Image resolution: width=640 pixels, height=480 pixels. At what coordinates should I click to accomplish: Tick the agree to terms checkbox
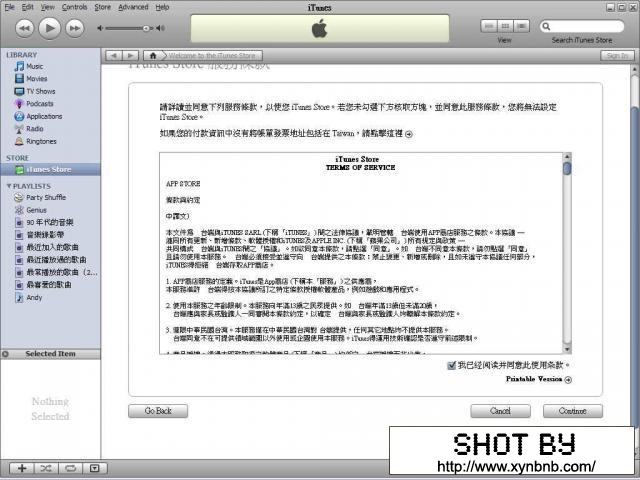click(x=451, y=365)
